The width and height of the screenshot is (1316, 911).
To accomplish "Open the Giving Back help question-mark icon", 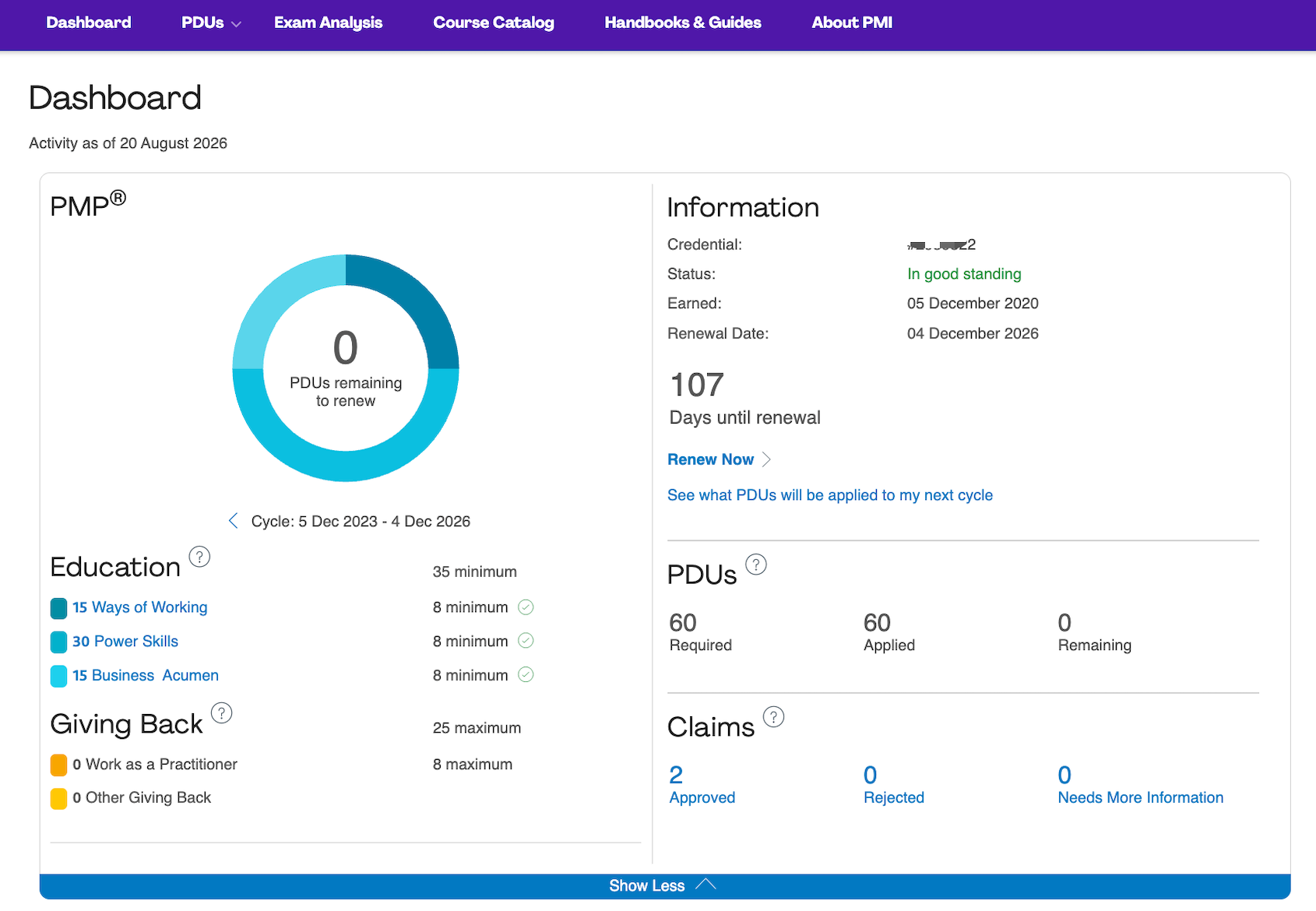I will pyautogui.click(x=221, y=713).
